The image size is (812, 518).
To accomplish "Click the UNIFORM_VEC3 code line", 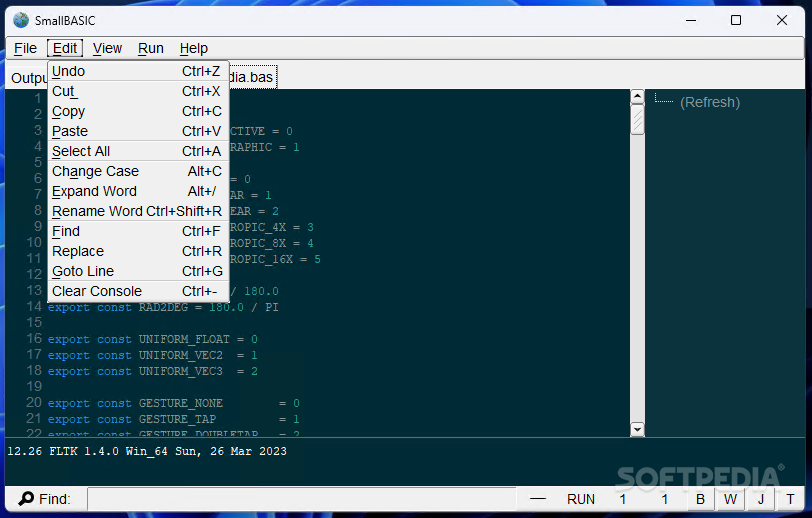I will [x=153, y=371].
